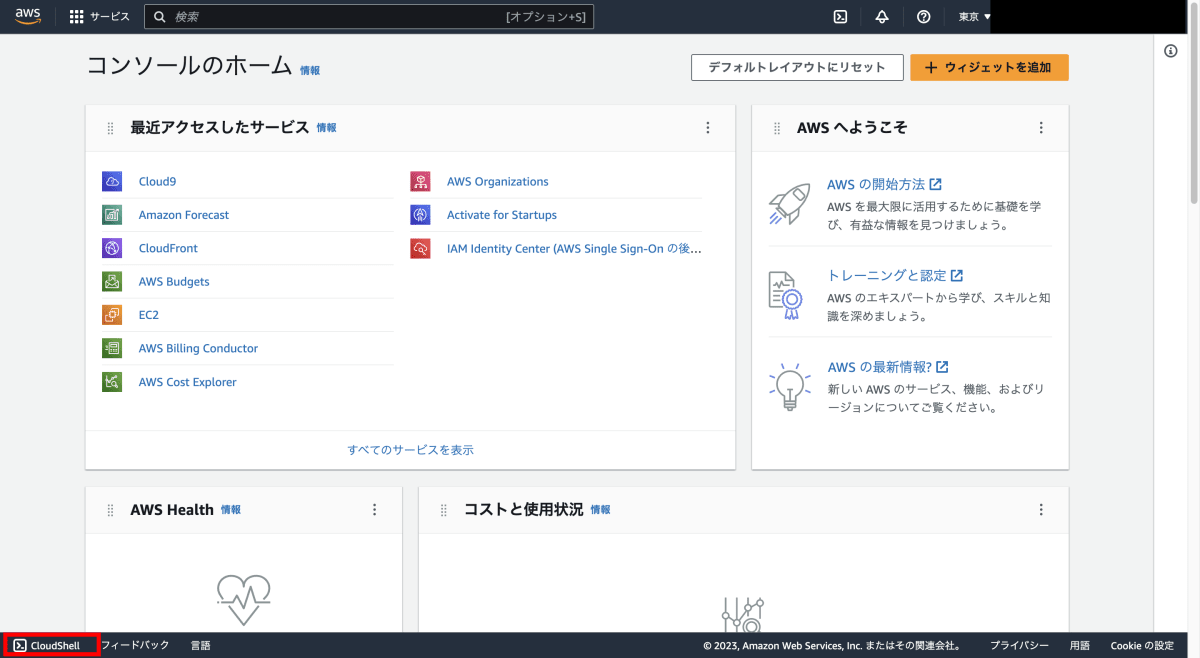Open the AWS の開始方法 link

click(884, 185)
